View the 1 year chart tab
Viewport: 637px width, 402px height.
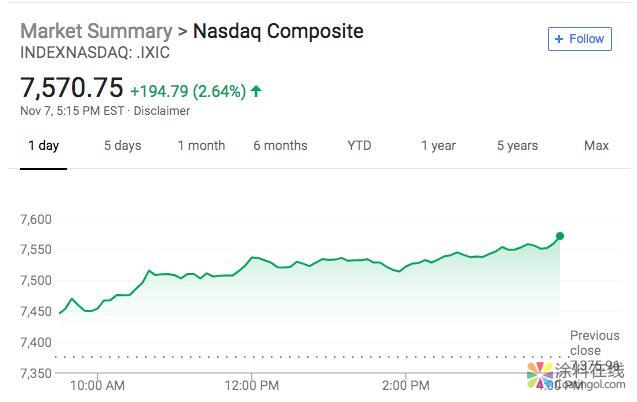(x=438, y=146)
